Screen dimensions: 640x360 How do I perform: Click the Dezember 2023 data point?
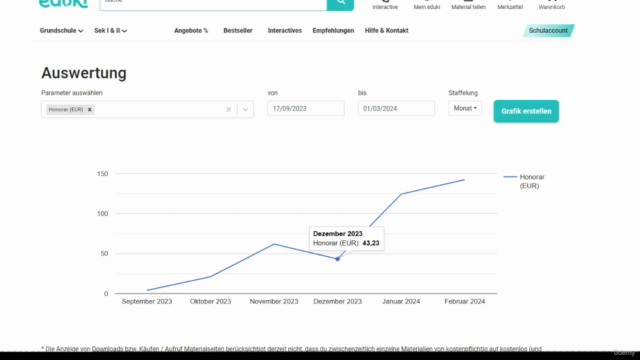(338, 259)
